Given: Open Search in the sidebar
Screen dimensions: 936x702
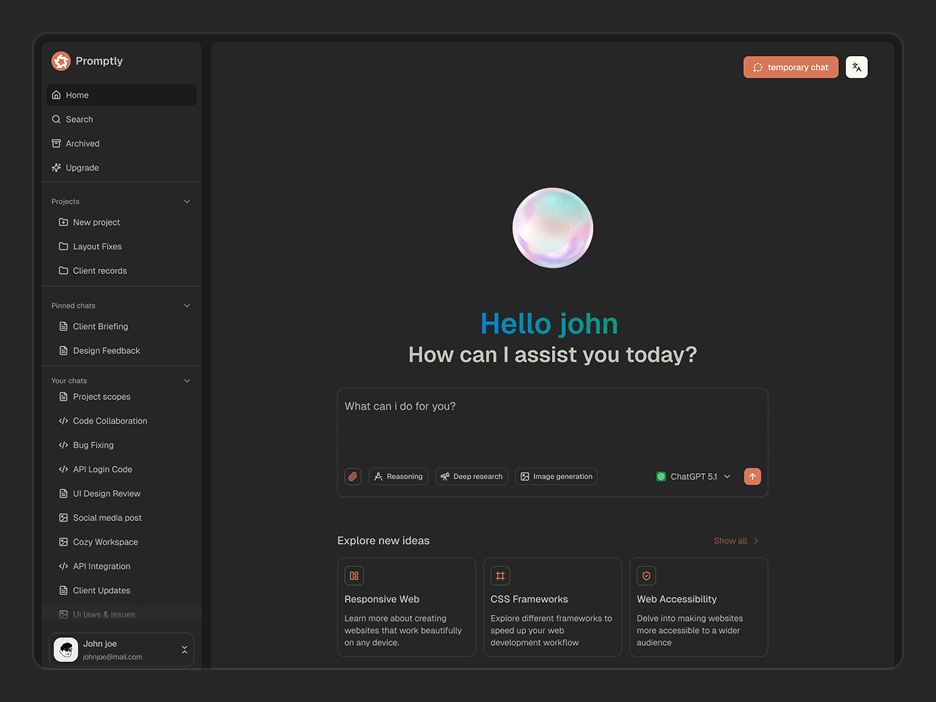Looking at the screenshot, I should click(121, 119).
